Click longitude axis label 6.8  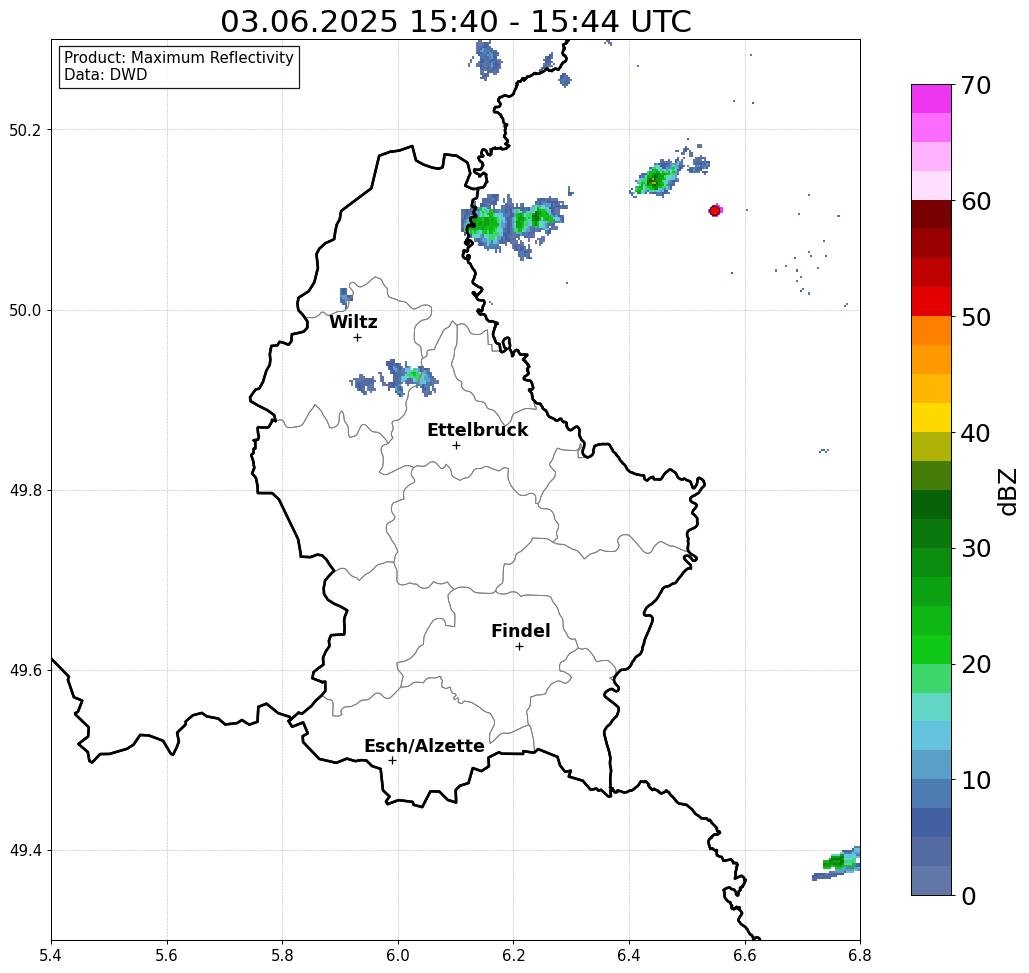tap(860, 955)
